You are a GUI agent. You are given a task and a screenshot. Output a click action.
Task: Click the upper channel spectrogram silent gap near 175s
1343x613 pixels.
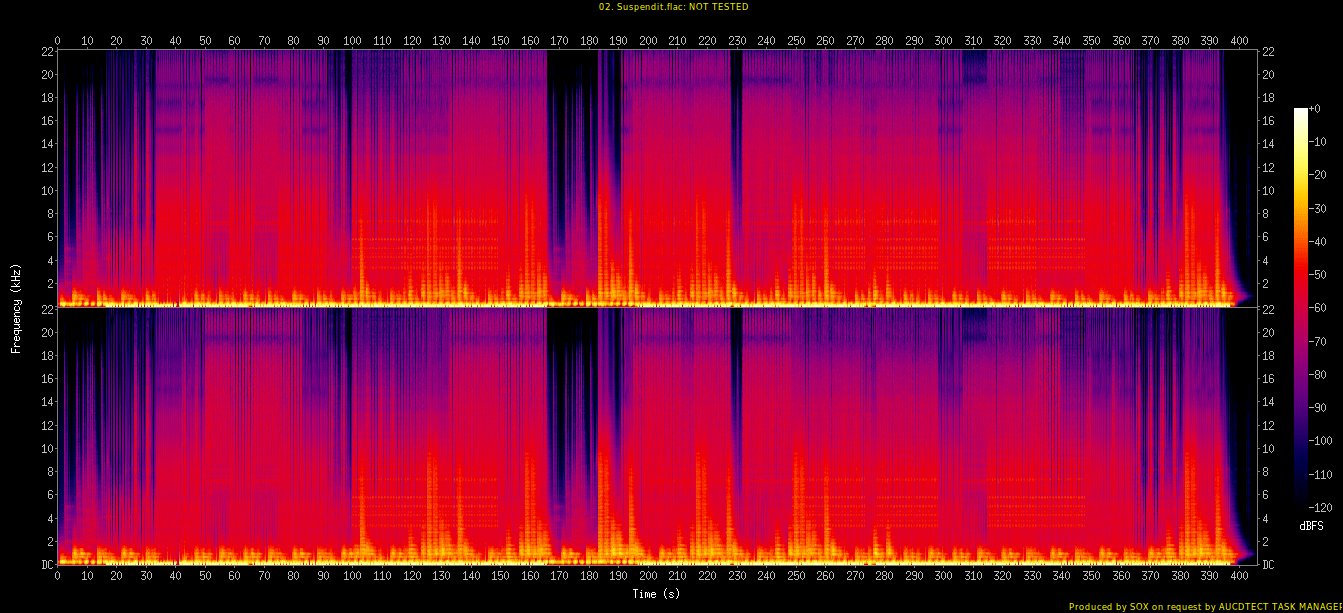tap(570, 150)
